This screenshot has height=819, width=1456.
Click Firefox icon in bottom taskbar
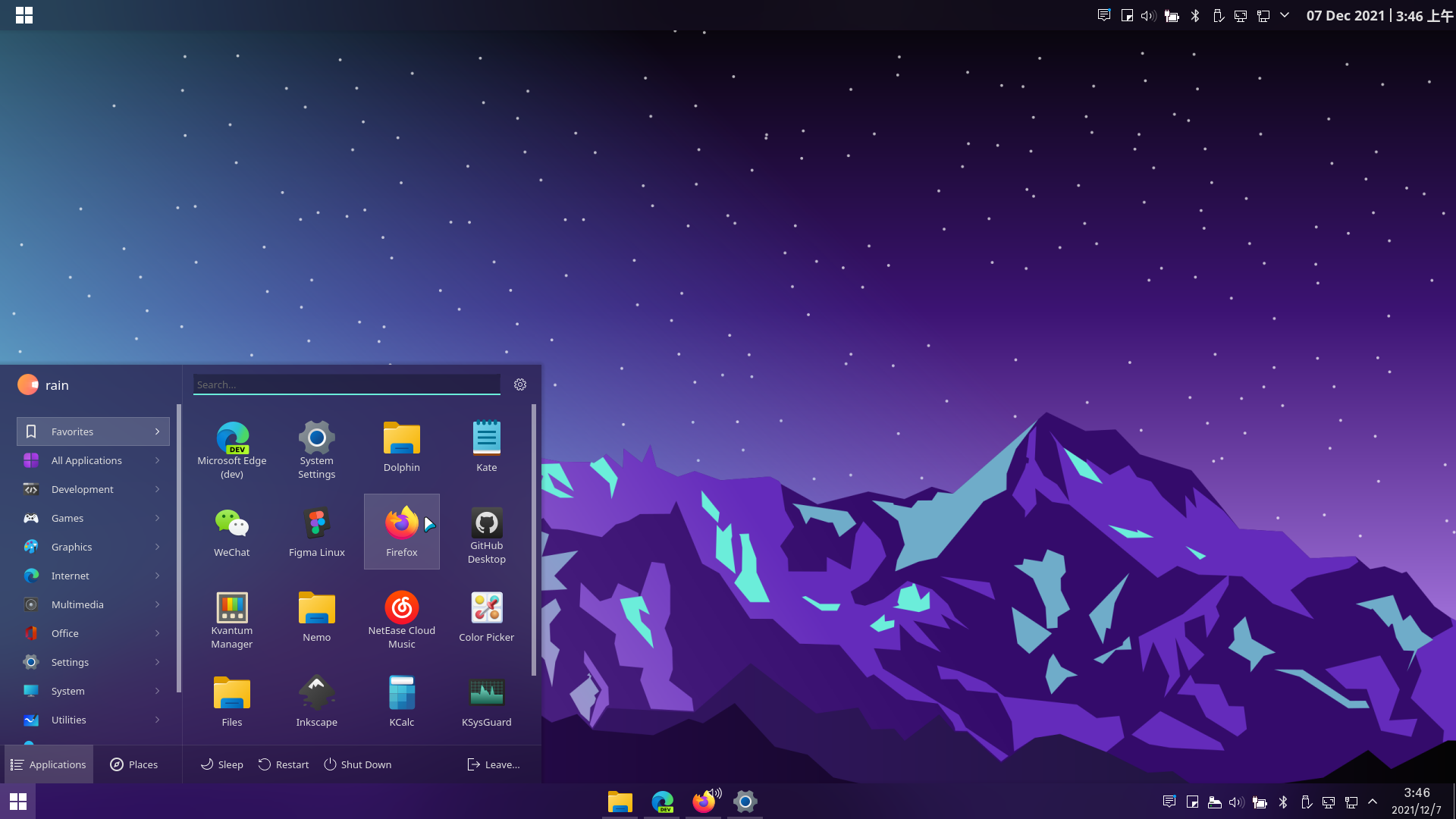coord(704,802)
